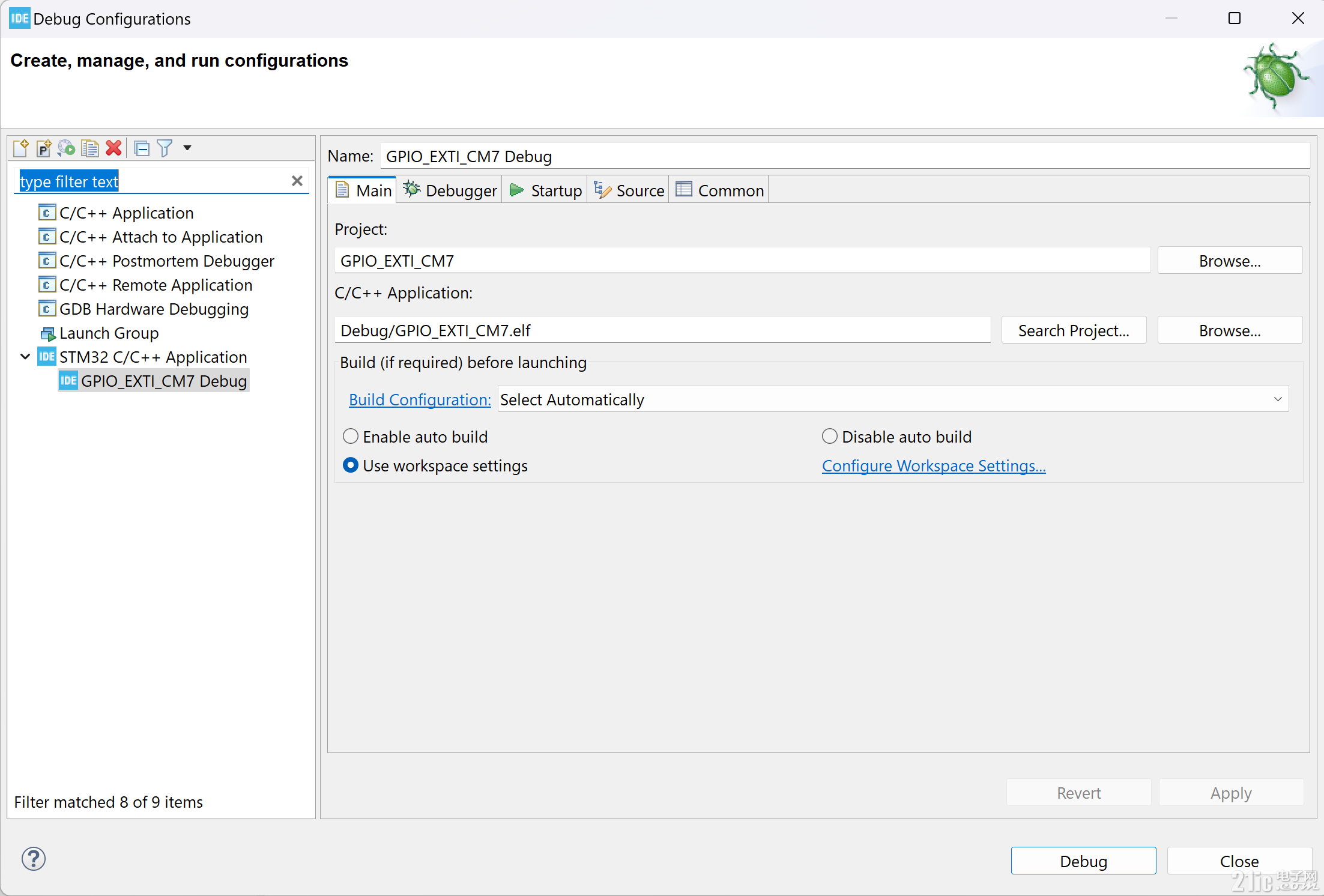The image size is (1324, 896).
Task: Select GPIO_EXTI_CM7 Debug configuration
Action: coord(154,381)
